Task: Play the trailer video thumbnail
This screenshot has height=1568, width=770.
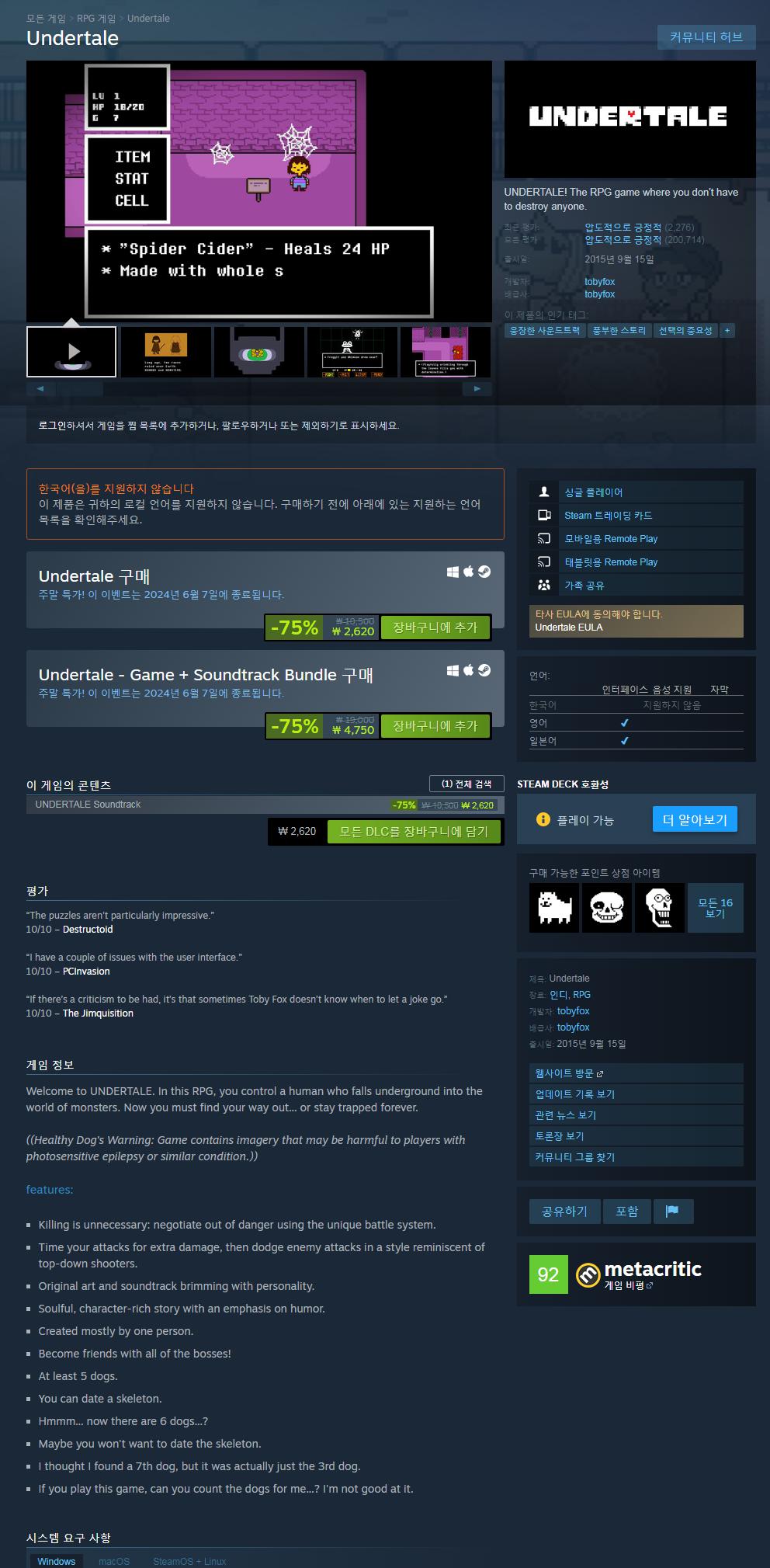Action: click(71, 352)
